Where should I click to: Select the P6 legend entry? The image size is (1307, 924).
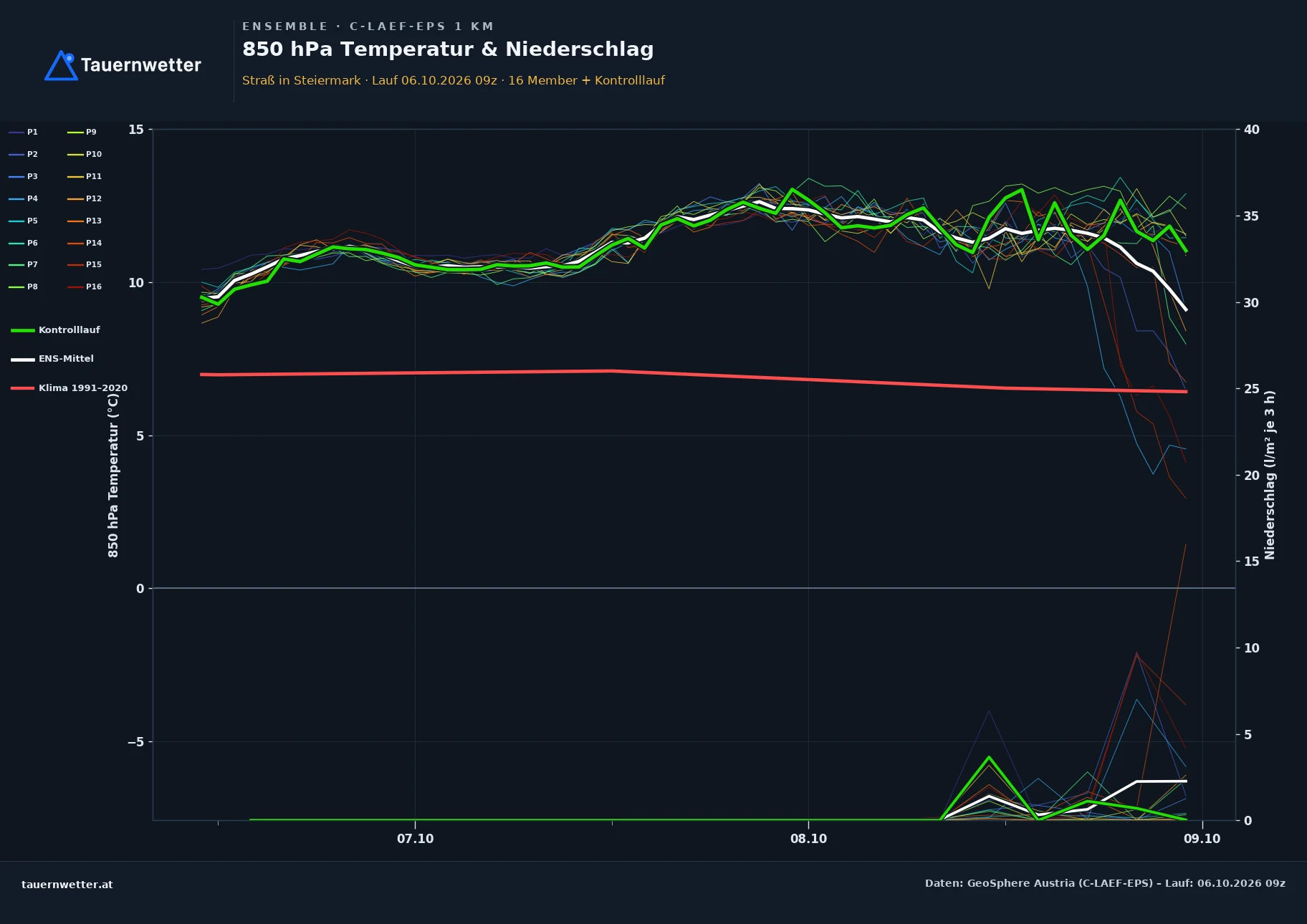[x=23, y=244]
